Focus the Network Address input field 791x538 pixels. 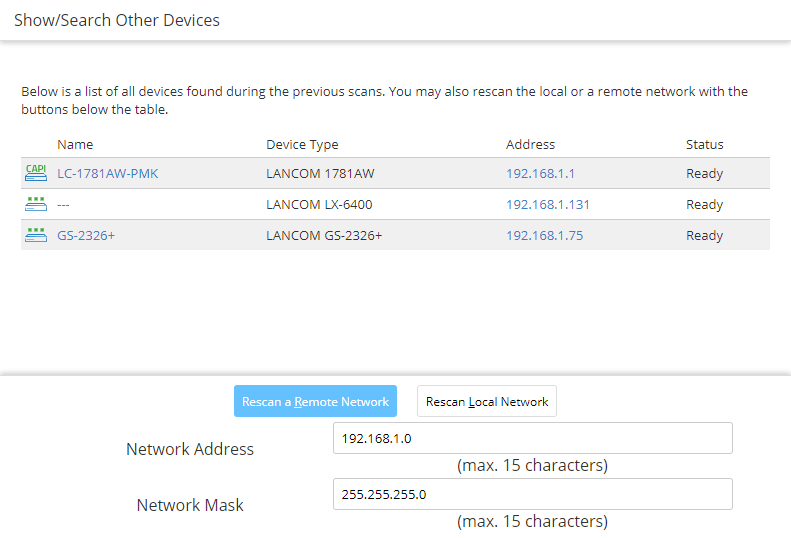coord(532,438)
